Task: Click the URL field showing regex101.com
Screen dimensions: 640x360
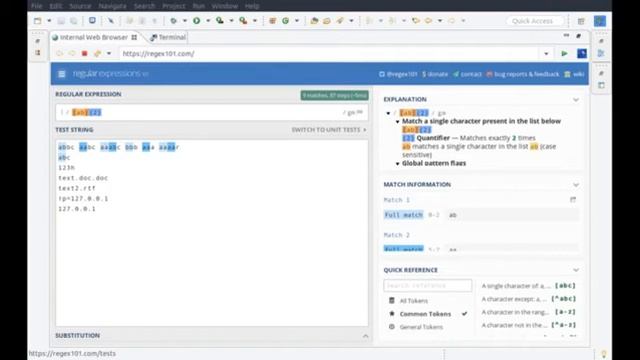Action: coord(329,53)
